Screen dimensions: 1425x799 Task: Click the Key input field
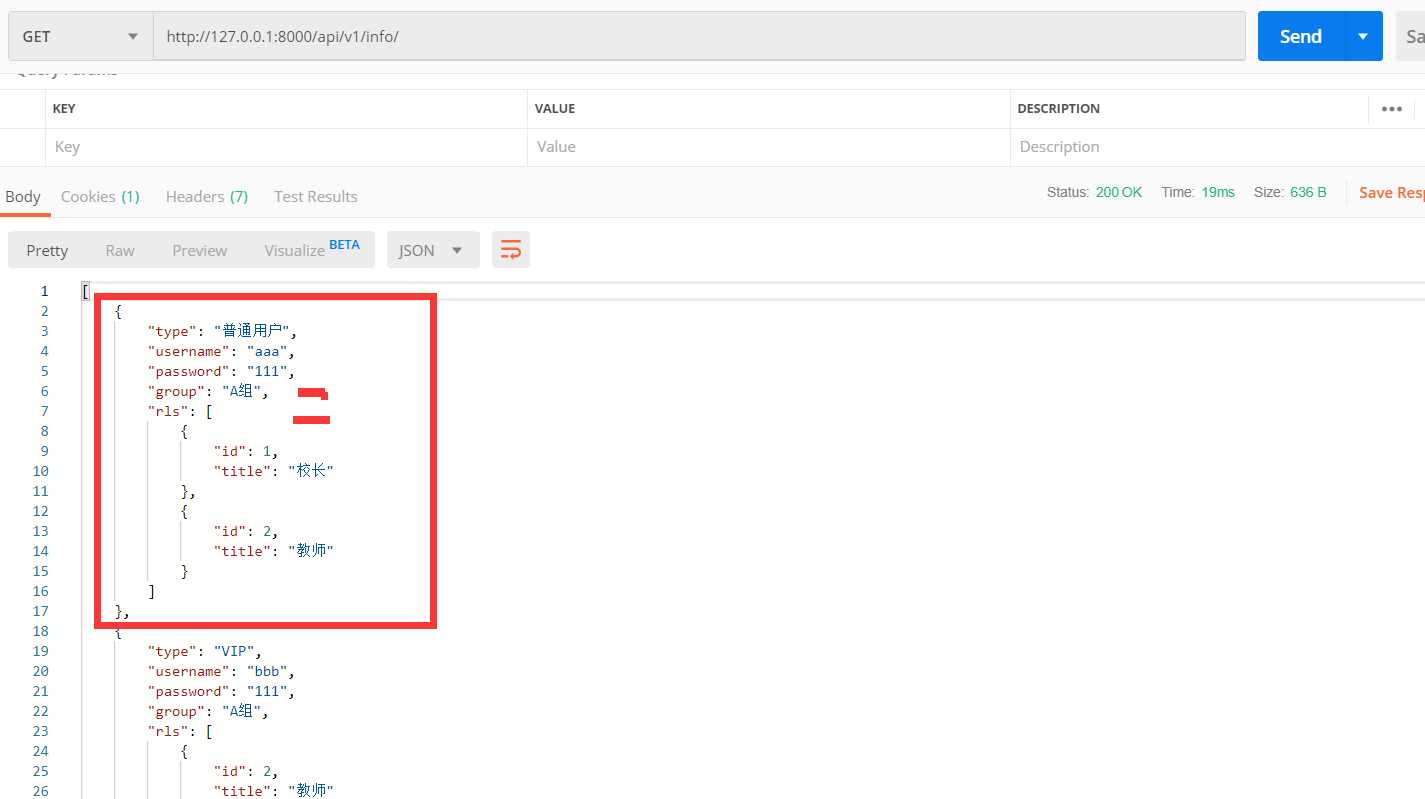(x=286, y=147)
